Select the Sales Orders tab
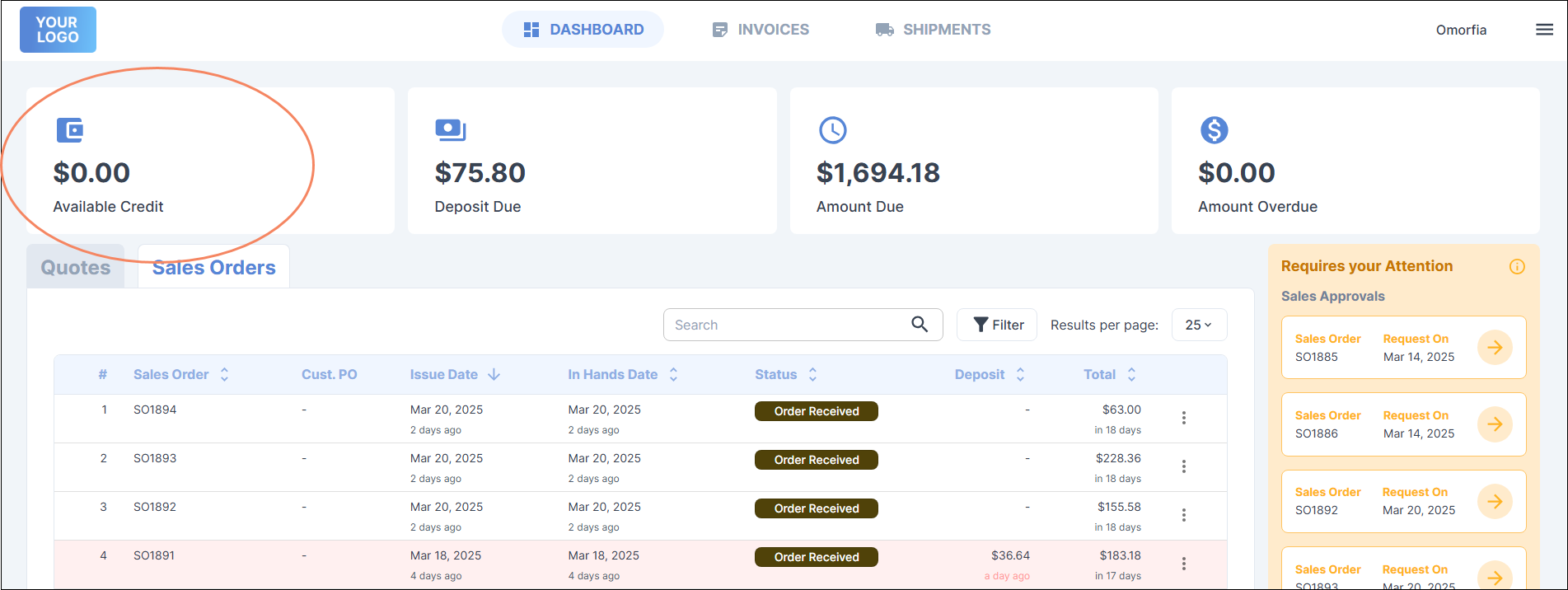This screenshot has height=590, width=1568. coord(213,267)
